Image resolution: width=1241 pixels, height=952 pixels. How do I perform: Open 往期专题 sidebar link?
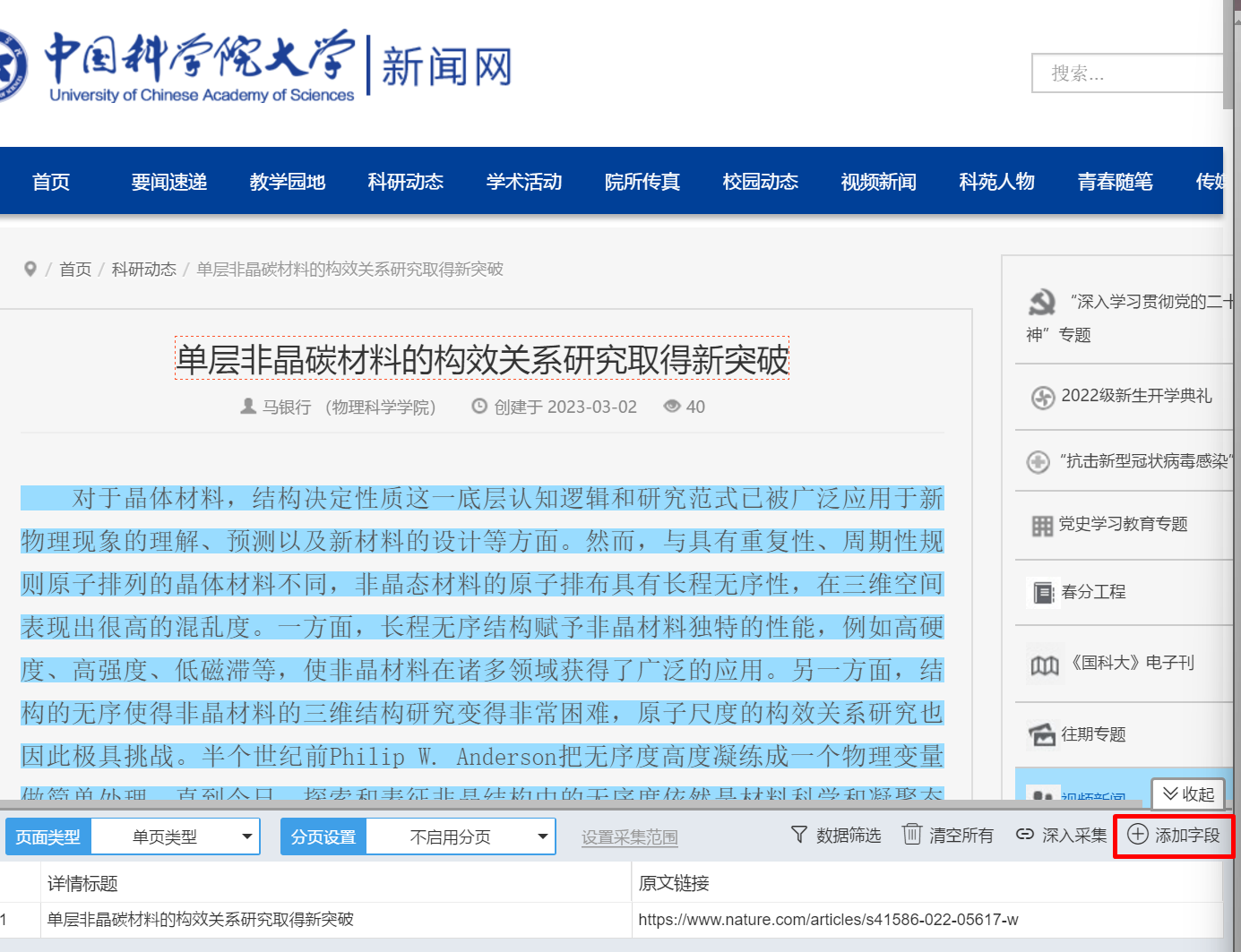1093,734
